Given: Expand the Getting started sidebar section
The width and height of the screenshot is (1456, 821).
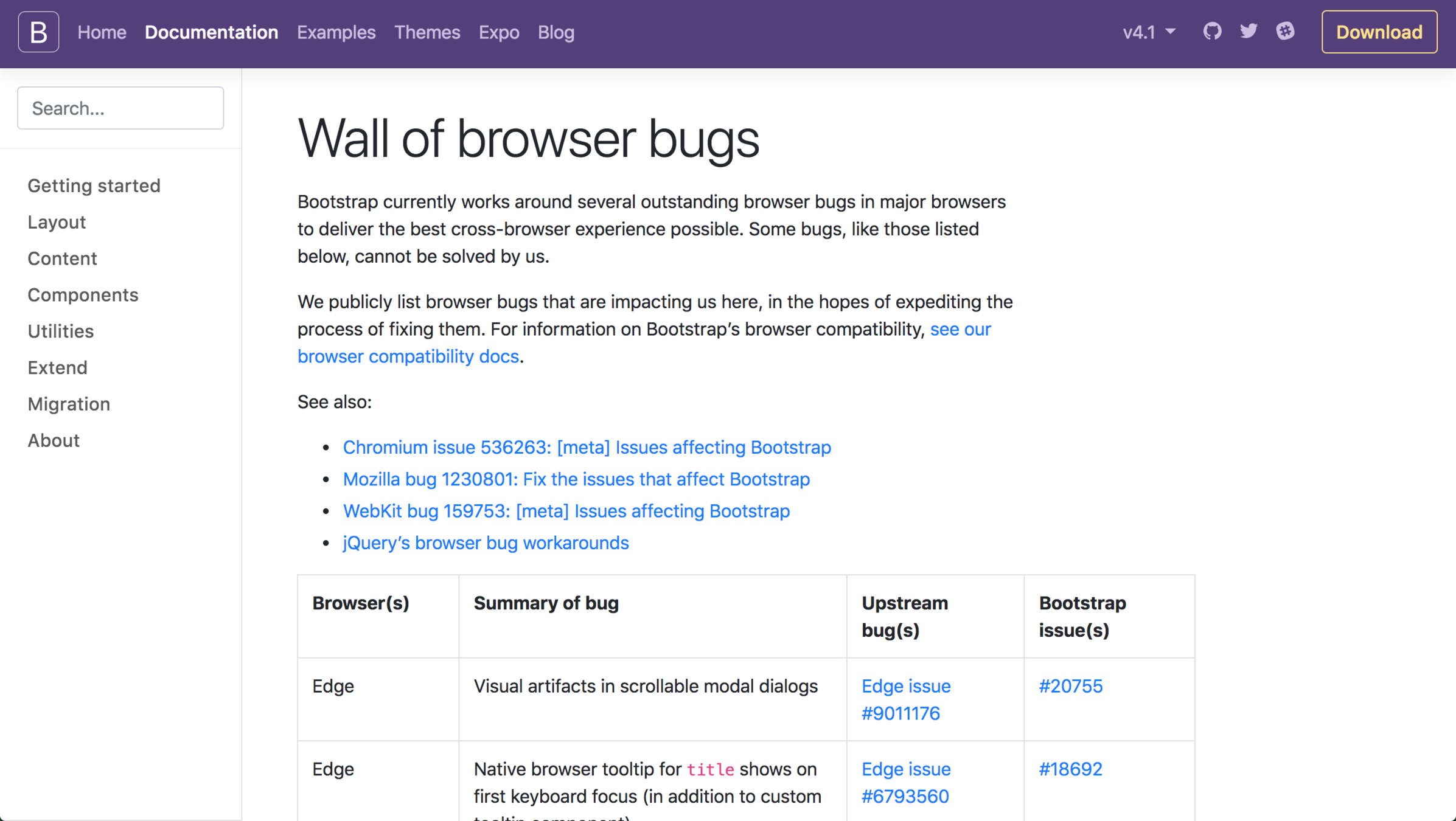Looking at the screenshot, I should (x=94, y=185).
